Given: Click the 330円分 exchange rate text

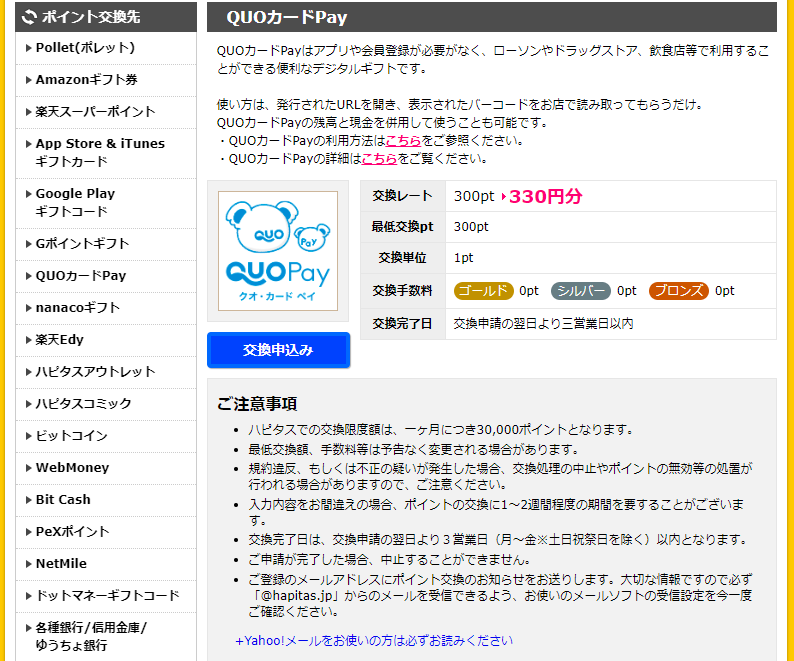Looking at the screenshot, I should pos(546,196).
